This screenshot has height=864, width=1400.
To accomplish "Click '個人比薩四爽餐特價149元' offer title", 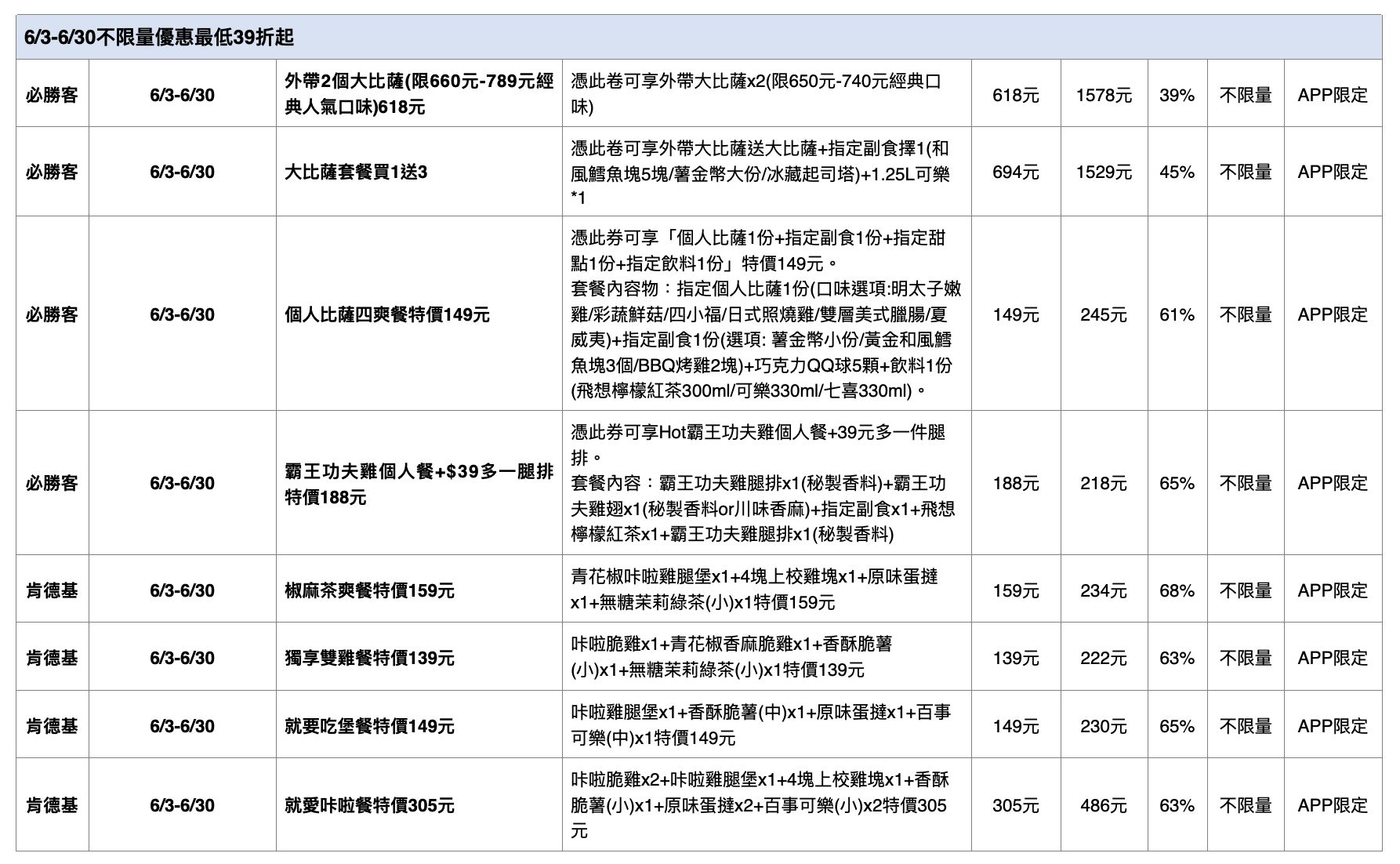I will point(387,314).
